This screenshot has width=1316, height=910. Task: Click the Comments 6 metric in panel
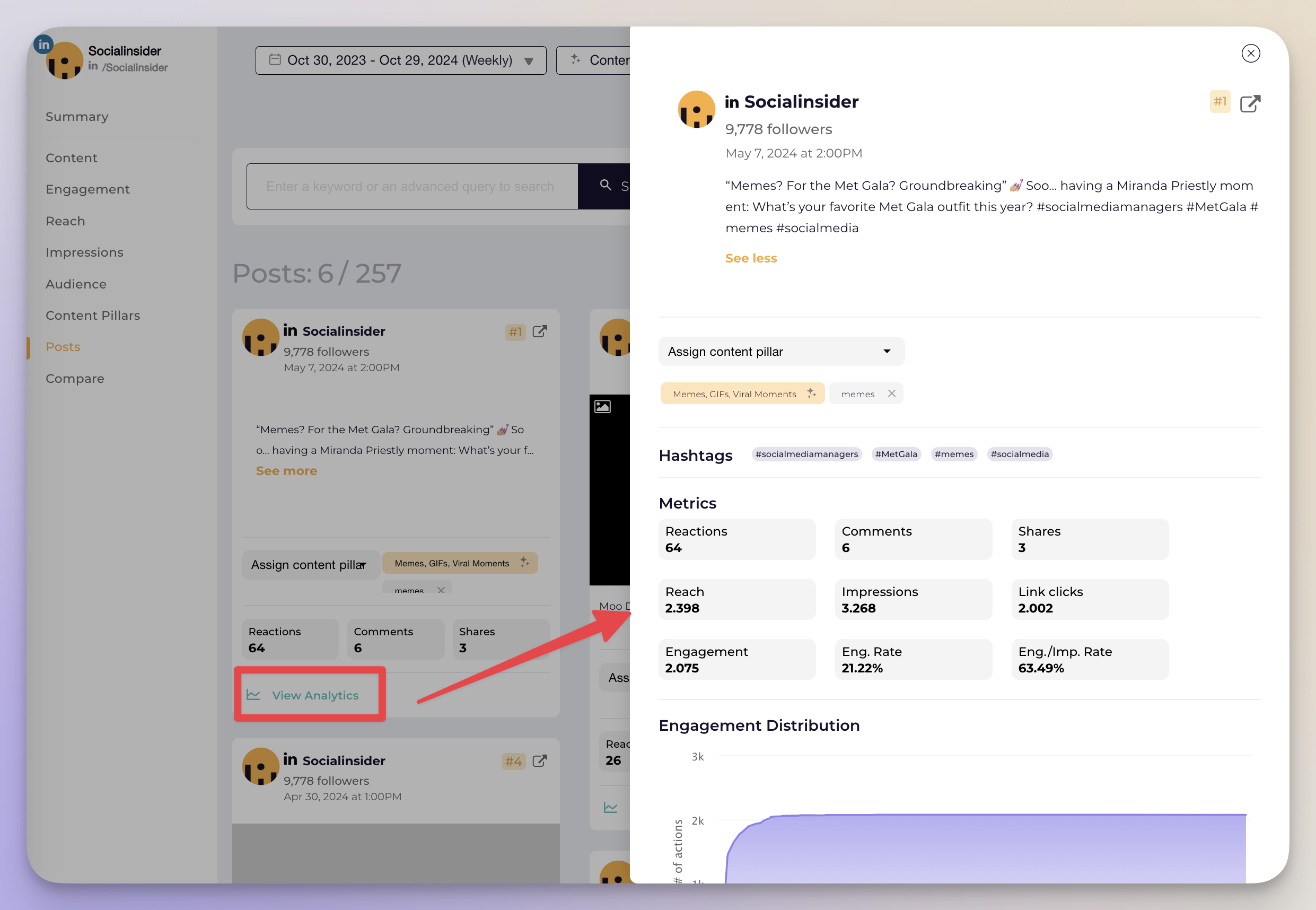click(x=913, y=539)
